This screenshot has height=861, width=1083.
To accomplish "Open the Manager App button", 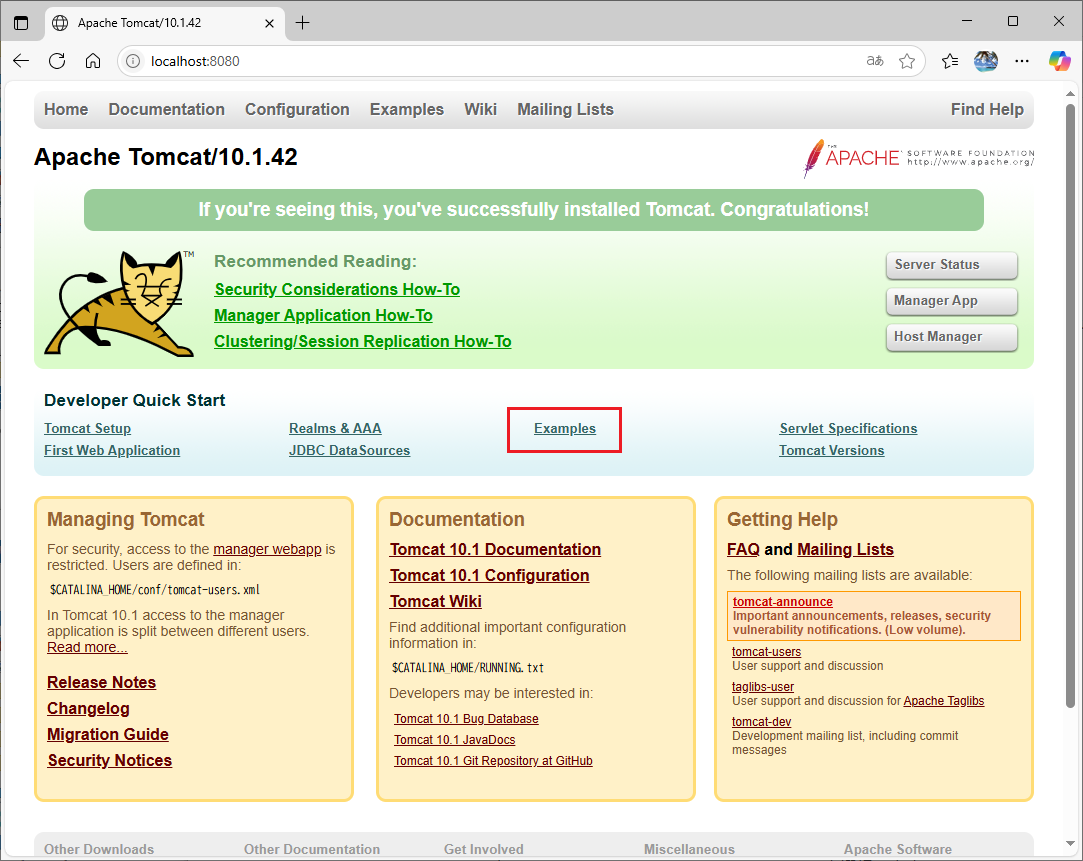I will (x=951, y=301).
